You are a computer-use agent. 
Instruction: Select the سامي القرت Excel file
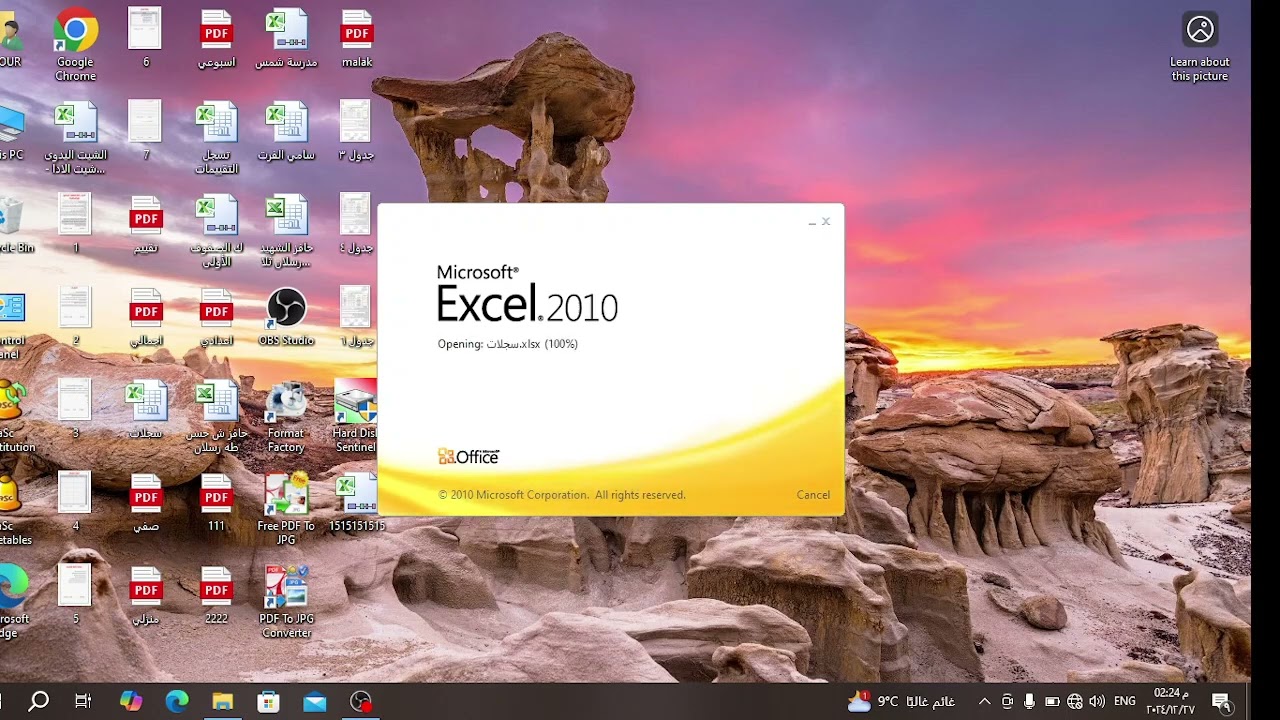click(286, 132)
